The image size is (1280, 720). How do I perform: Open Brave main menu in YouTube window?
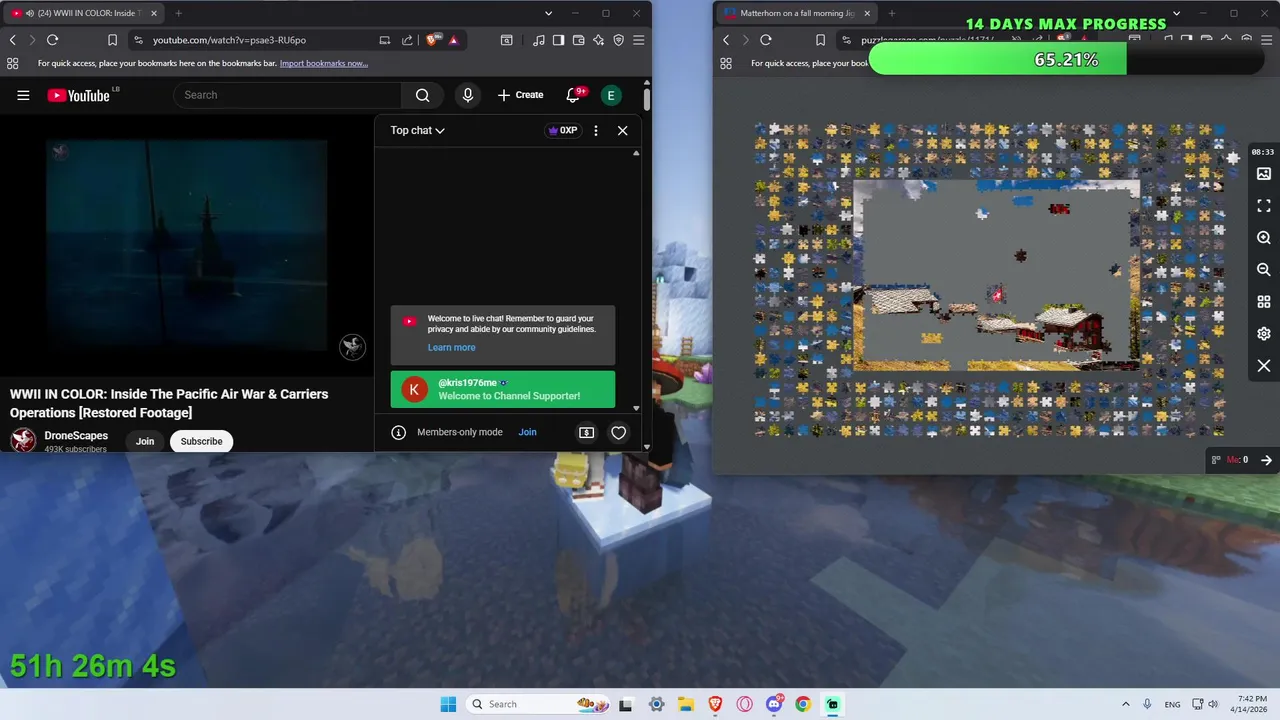pyautogui.click(x=638, y=40)
